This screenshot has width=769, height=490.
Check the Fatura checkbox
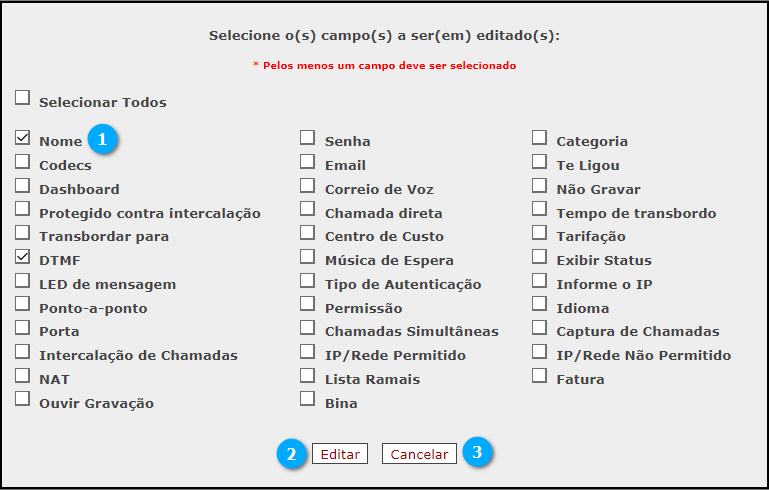539,376
